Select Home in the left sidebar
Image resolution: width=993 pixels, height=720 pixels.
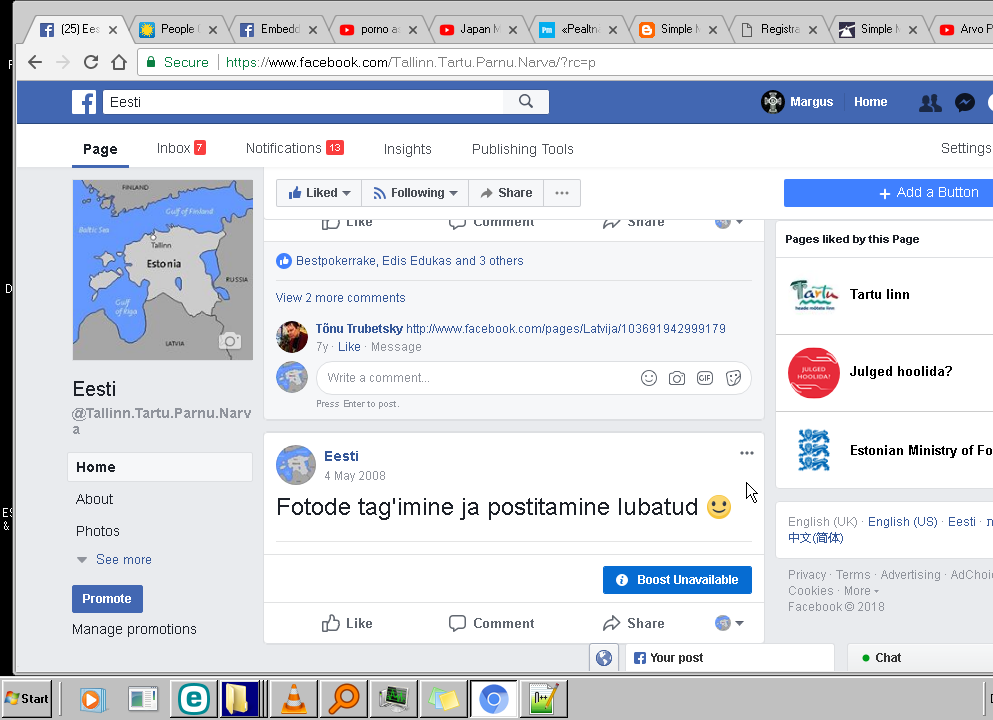click(160, 467)
